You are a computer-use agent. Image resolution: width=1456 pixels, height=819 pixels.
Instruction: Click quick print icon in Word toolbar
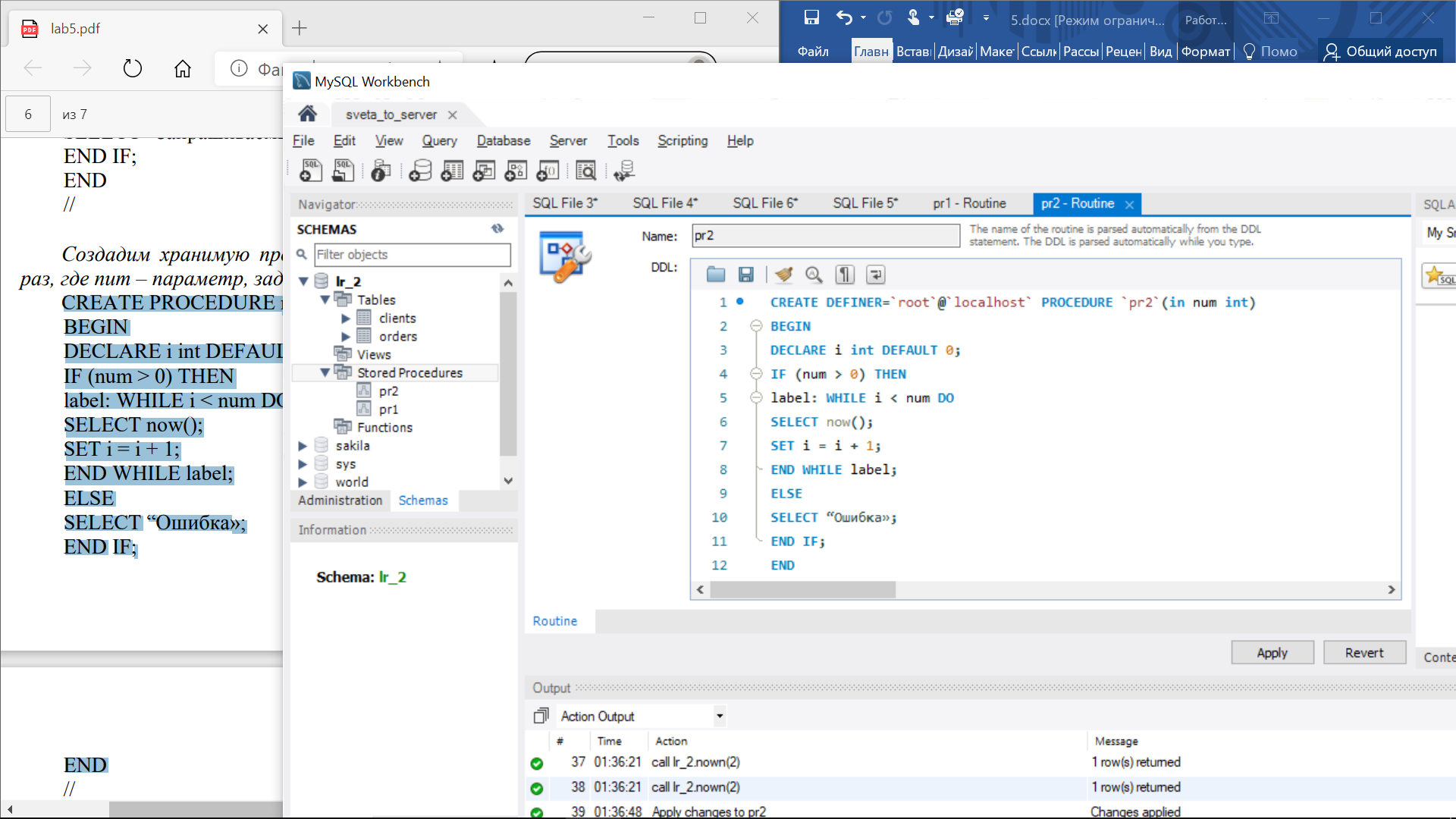(955, 17)
